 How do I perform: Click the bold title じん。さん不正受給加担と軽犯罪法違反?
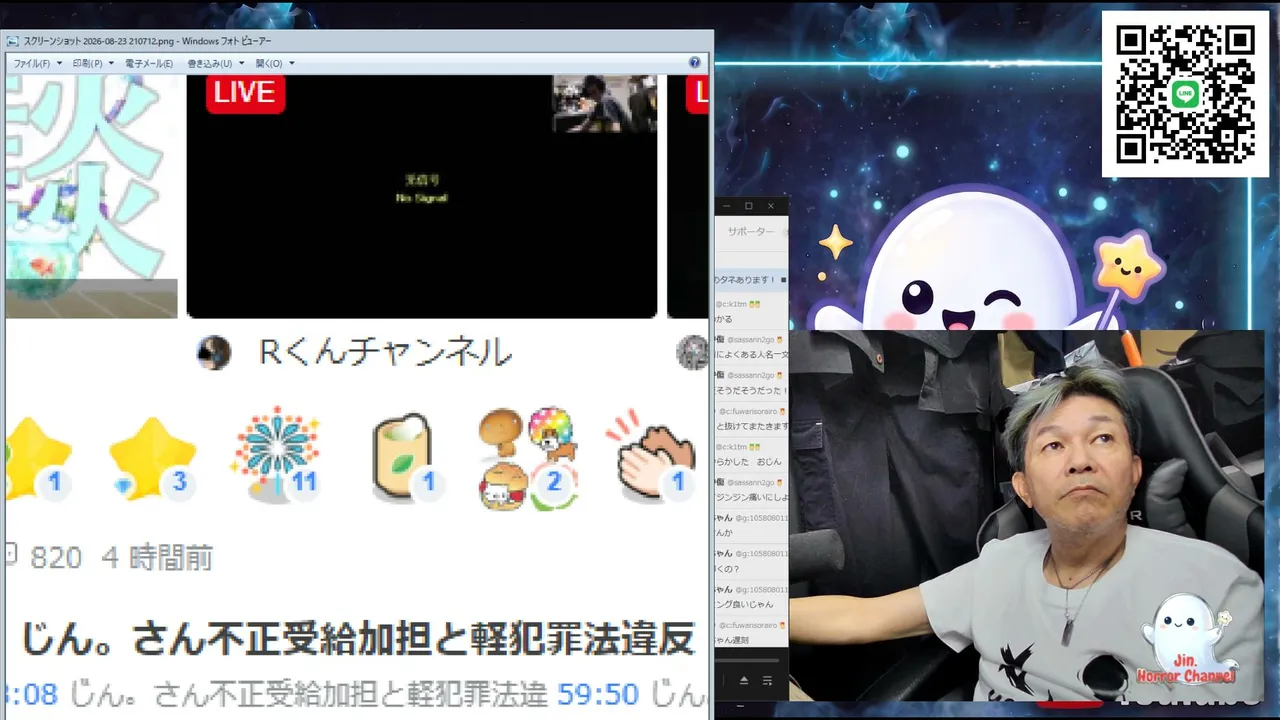point(358,638)
